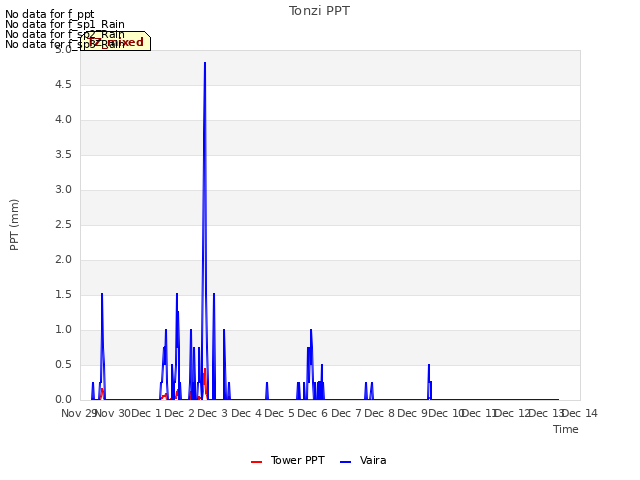The image size is (640, 480).
Task: Click the 'No data for f_sp1_Rain' message
Action: click(x=65, y=24)
